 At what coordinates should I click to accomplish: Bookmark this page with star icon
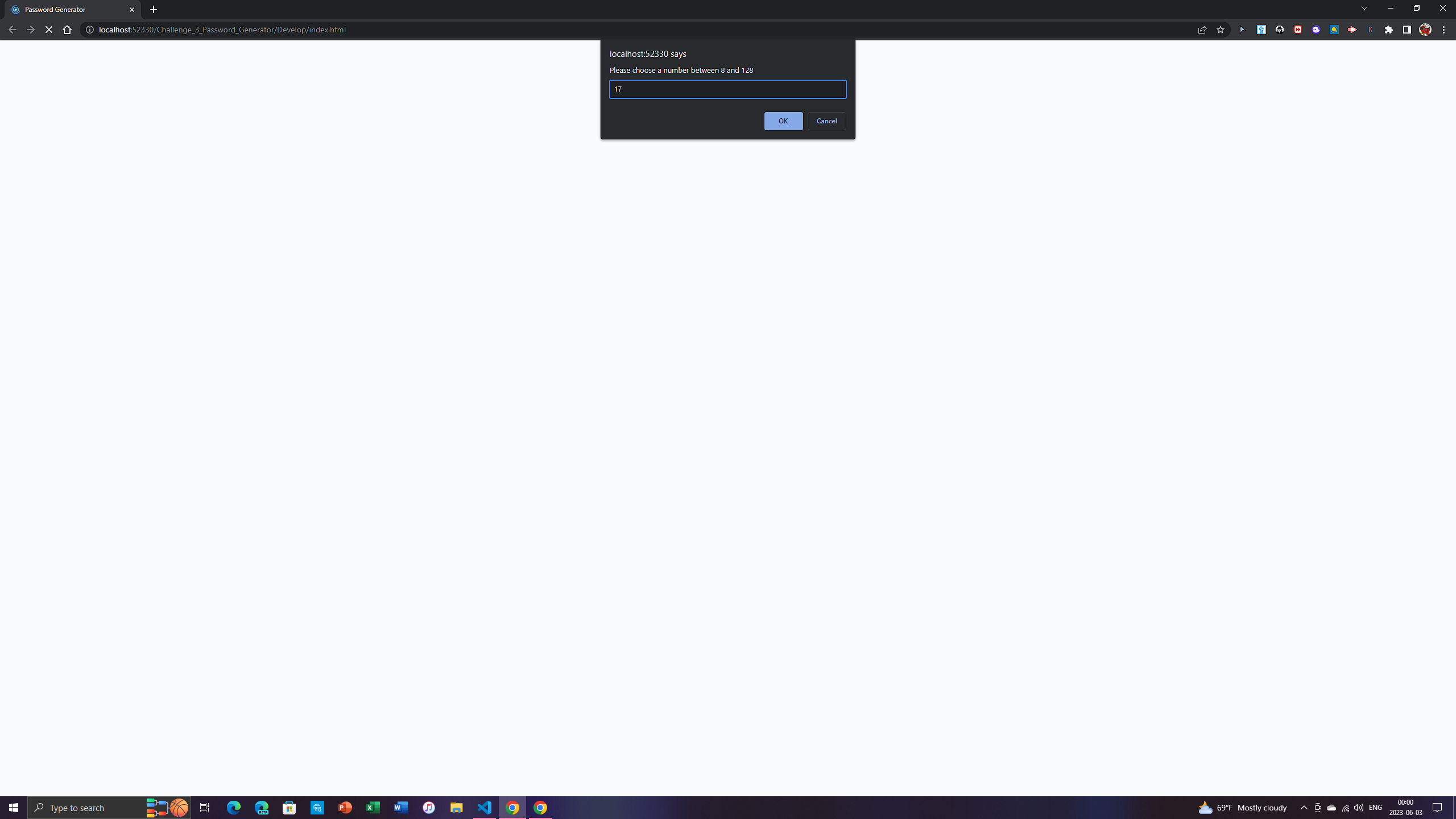[x=1220, y=30]
